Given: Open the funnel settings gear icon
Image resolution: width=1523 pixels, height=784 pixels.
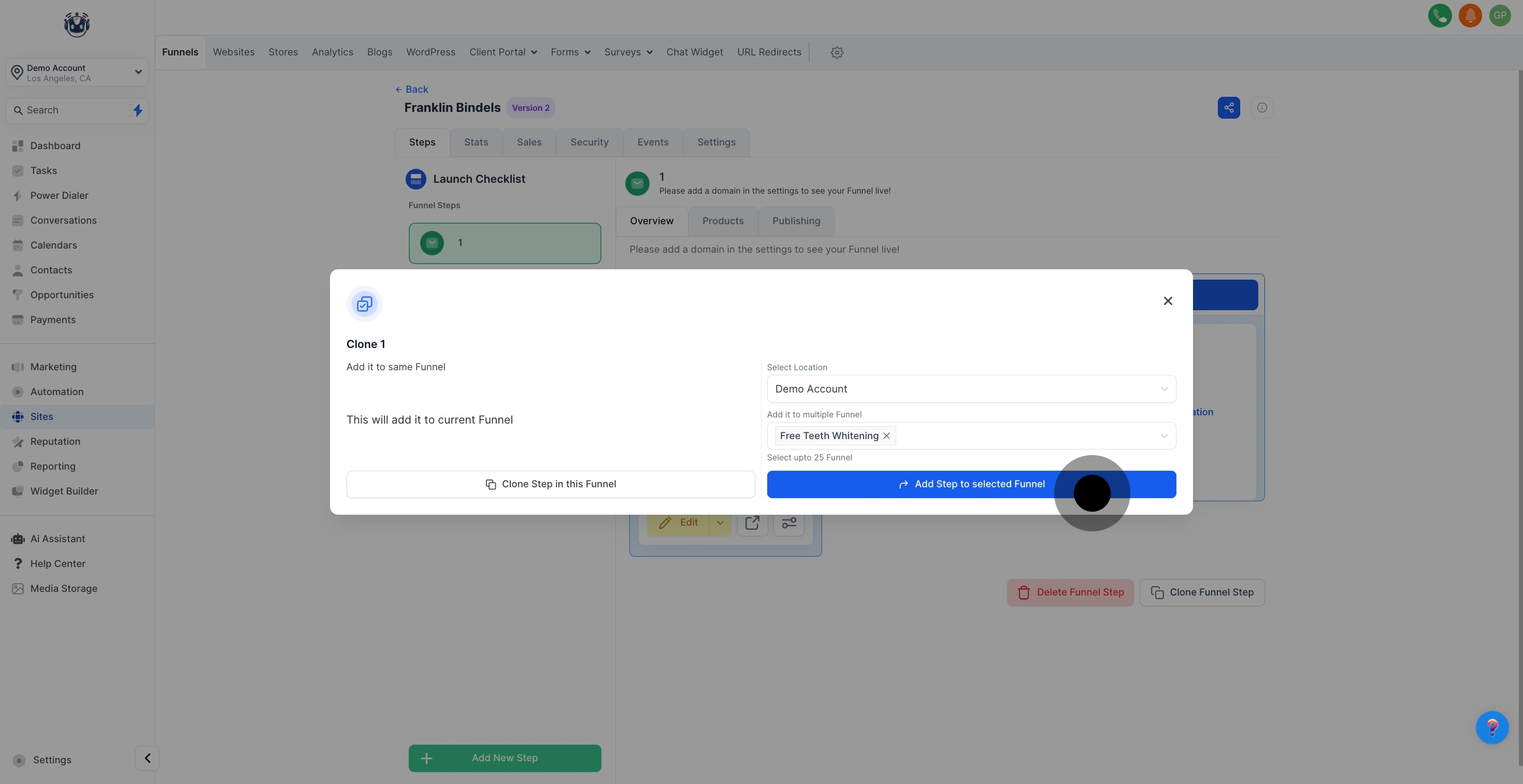Looking at the screenshot, I should 837,53.
